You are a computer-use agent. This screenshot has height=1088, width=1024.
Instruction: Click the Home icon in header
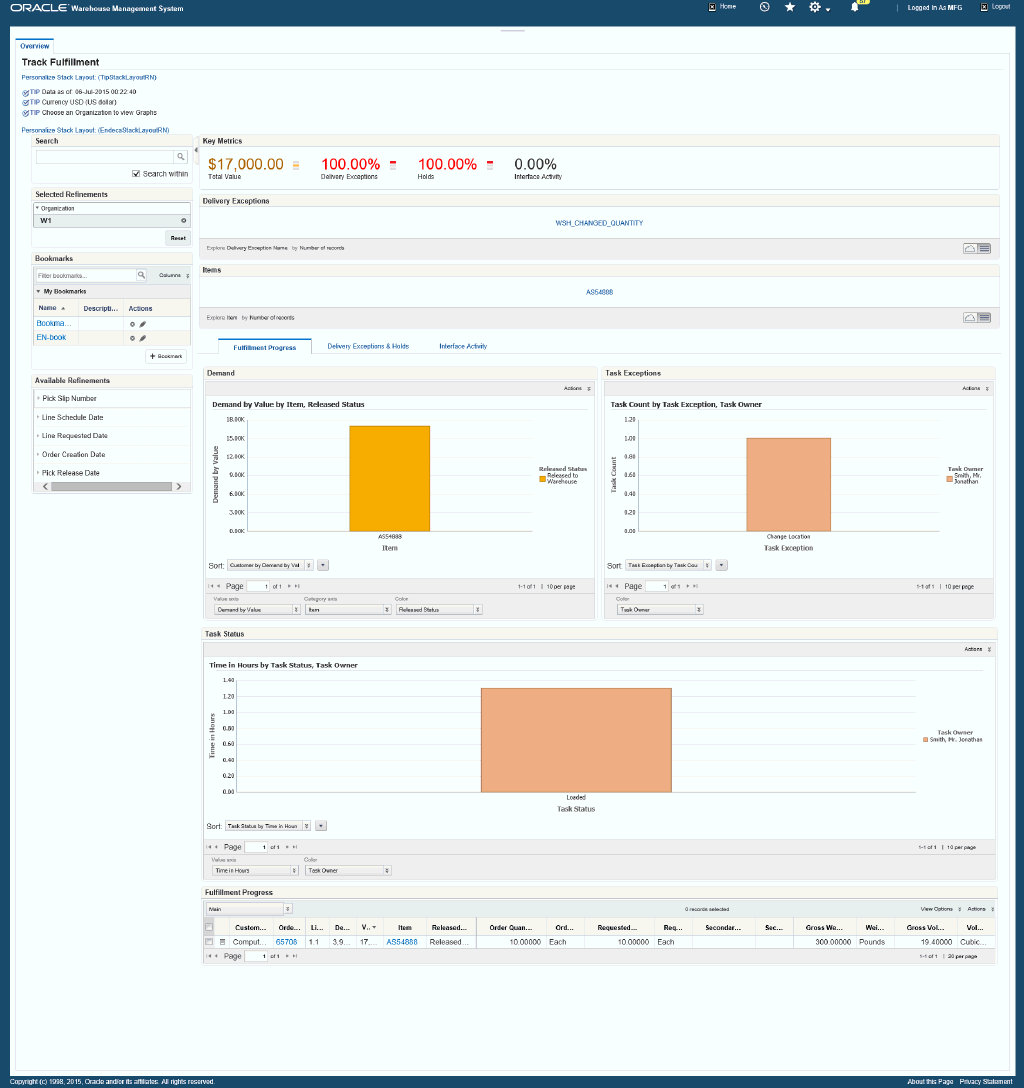coord(712,7)
